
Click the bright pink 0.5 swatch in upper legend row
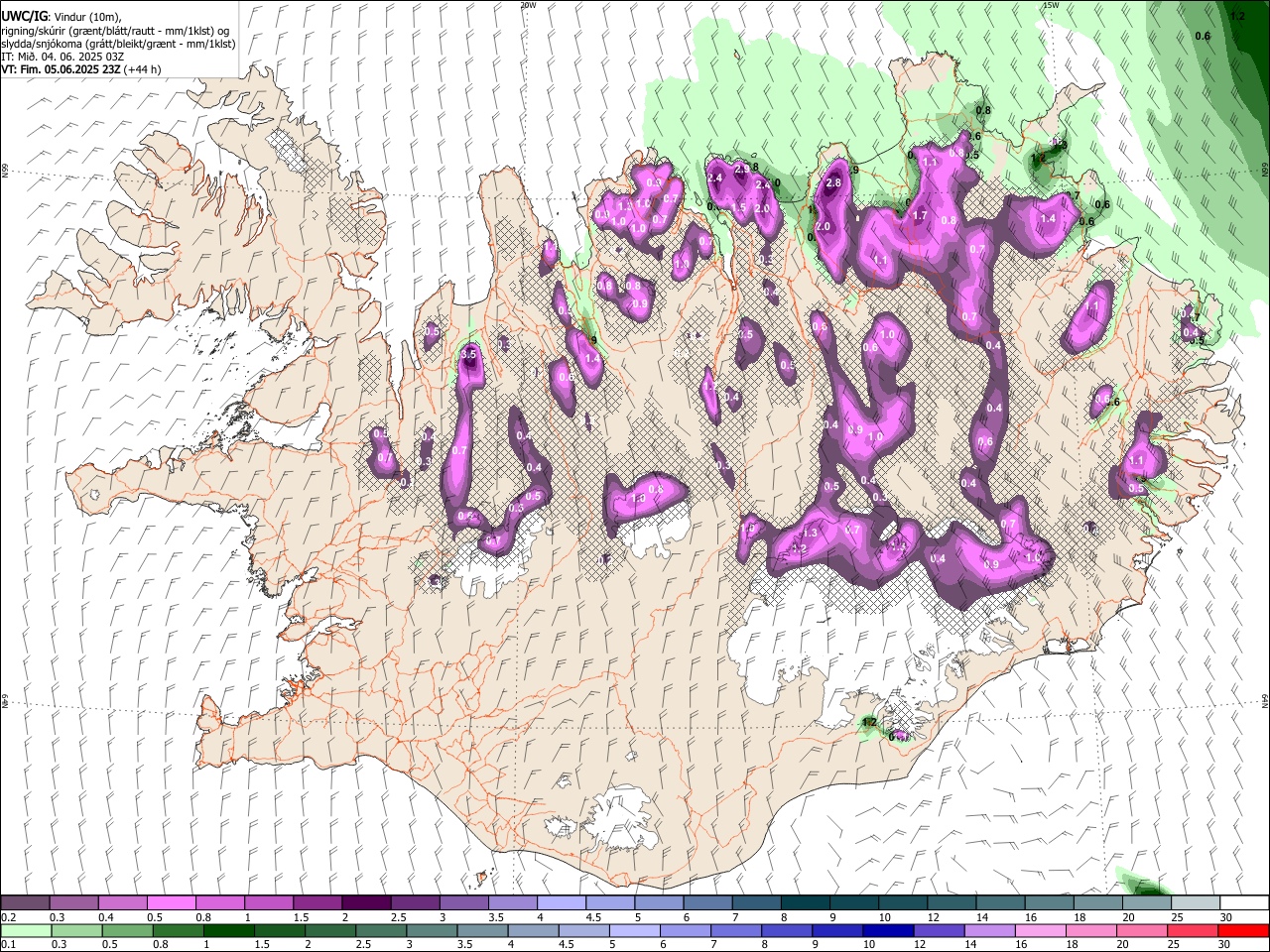pos(172,903)
